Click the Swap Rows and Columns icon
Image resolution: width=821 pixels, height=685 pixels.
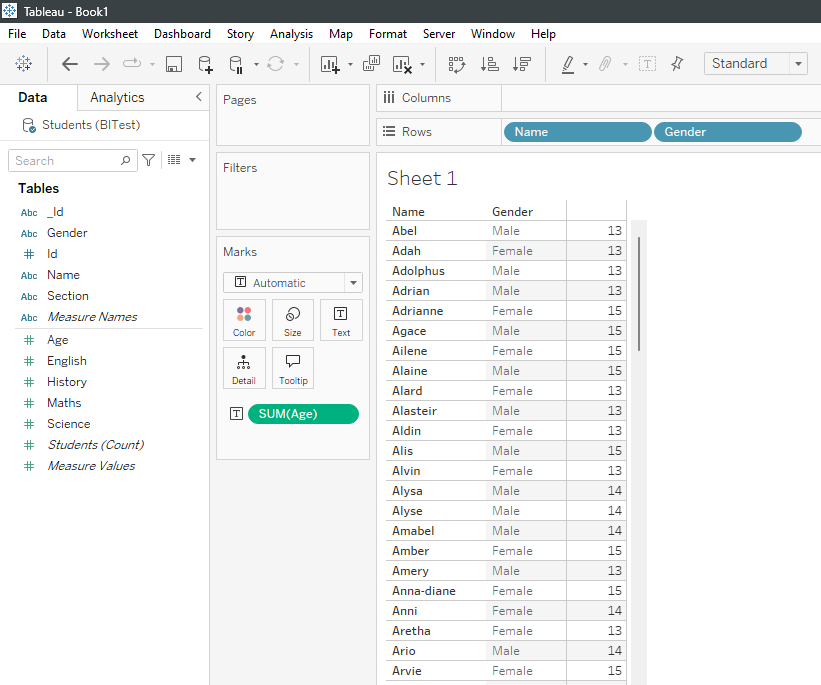(457, 64)
